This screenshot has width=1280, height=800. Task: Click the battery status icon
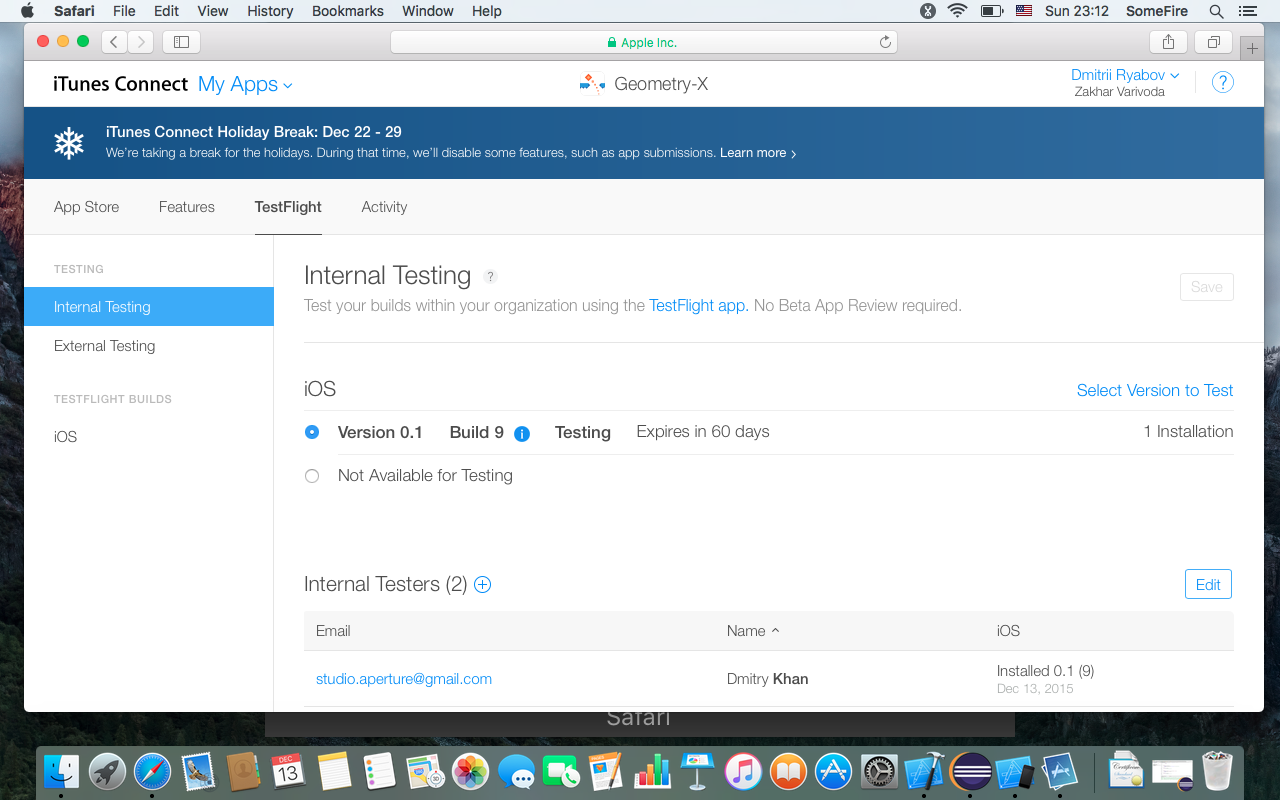pyautogui.click(x=992, y=11)
